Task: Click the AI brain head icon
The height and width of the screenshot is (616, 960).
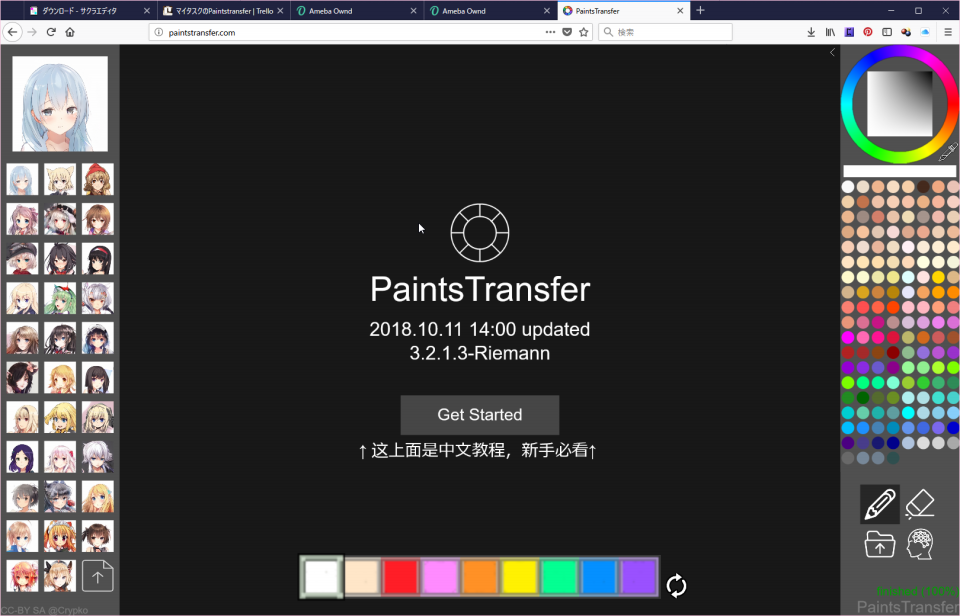Action: click(x=920, y=544)
